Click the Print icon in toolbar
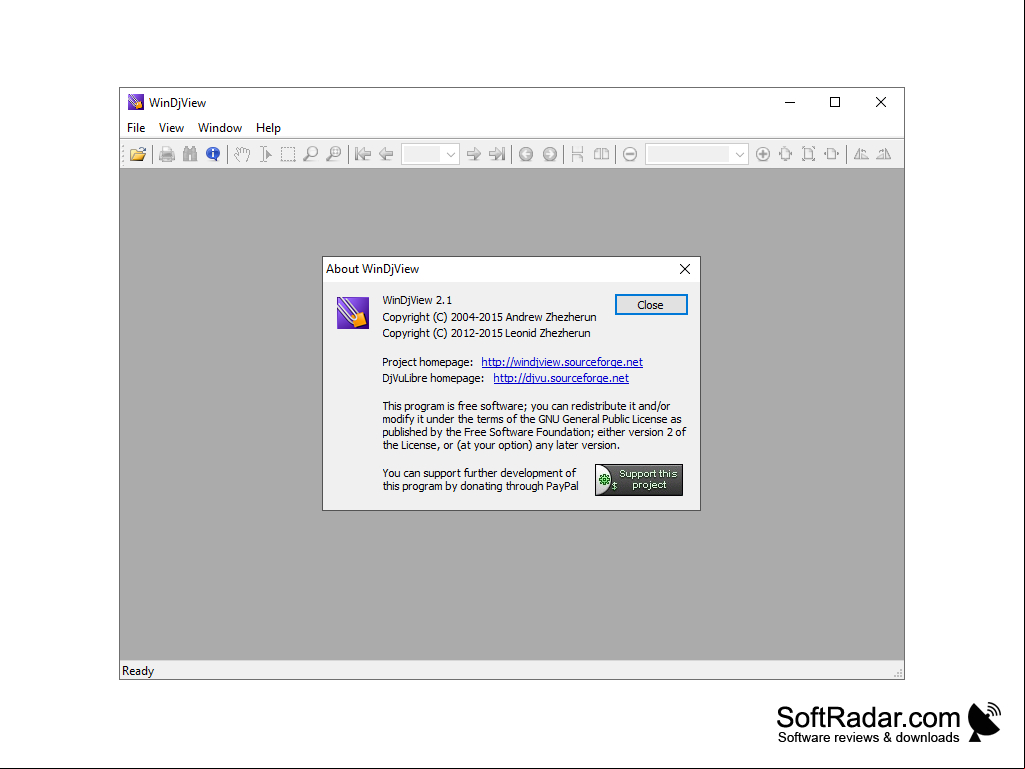This screenshot has height=769, width=1025. tap(167, 154)
